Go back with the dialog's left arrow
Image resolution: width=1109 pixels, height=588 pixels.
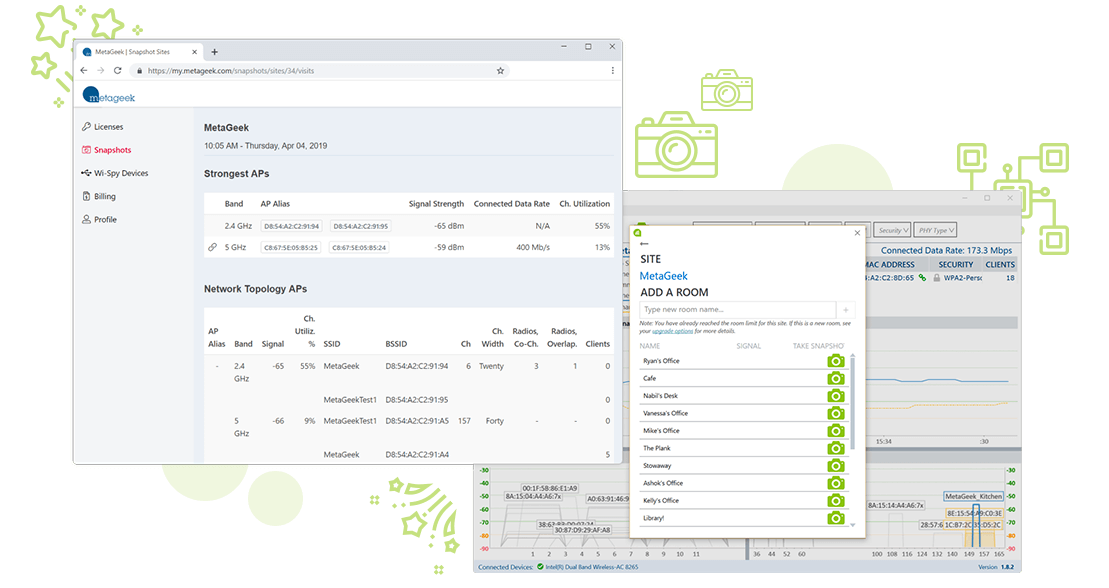click(x=644, y=244)
